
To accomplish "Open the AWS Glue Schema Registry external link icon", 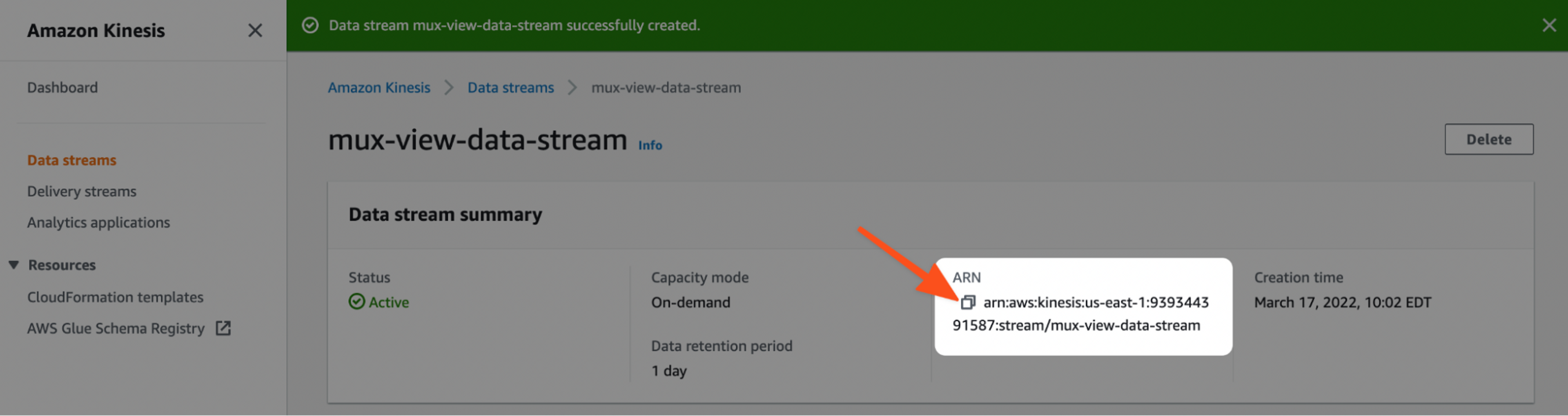I will pos(223,328).
